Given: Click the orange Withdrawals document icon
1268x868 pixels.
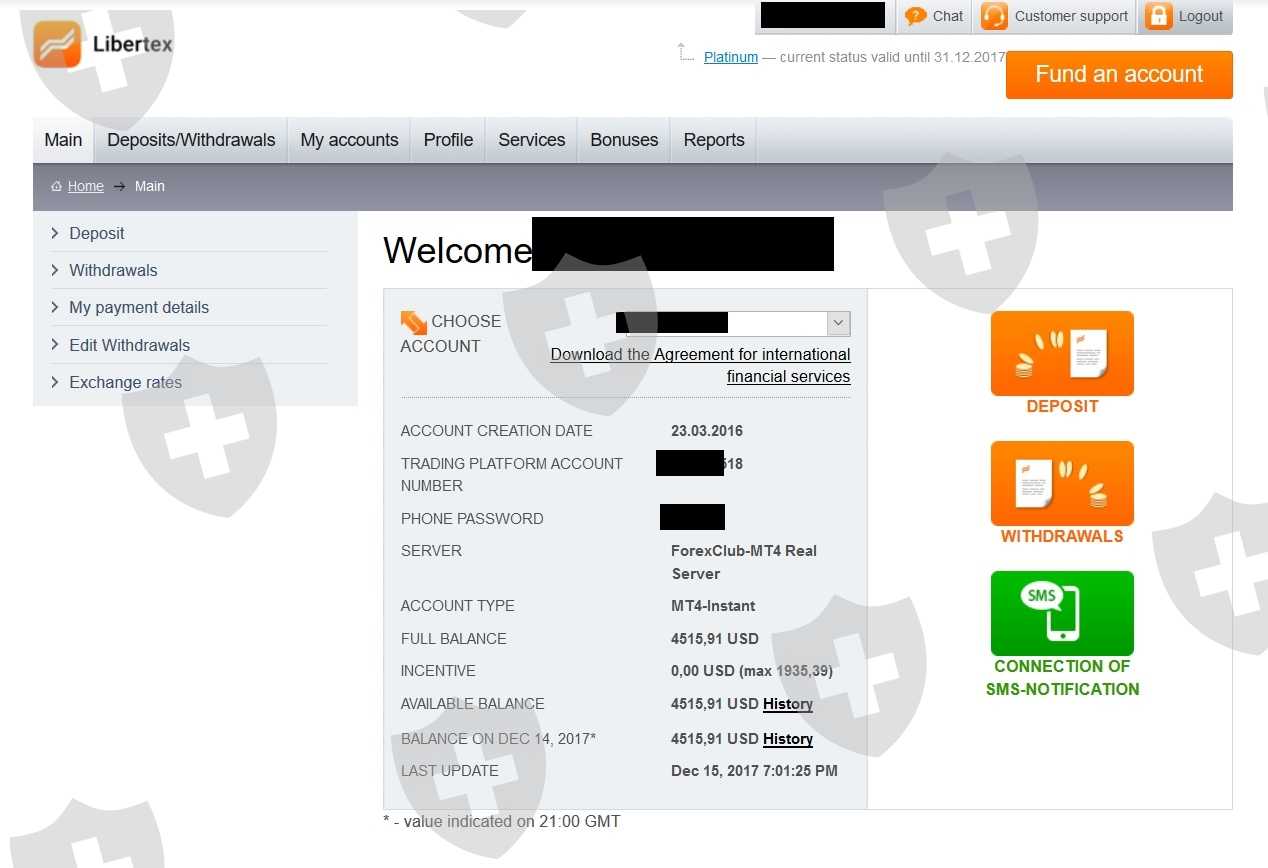Looking at the screenshot, I should point(1062,483).
